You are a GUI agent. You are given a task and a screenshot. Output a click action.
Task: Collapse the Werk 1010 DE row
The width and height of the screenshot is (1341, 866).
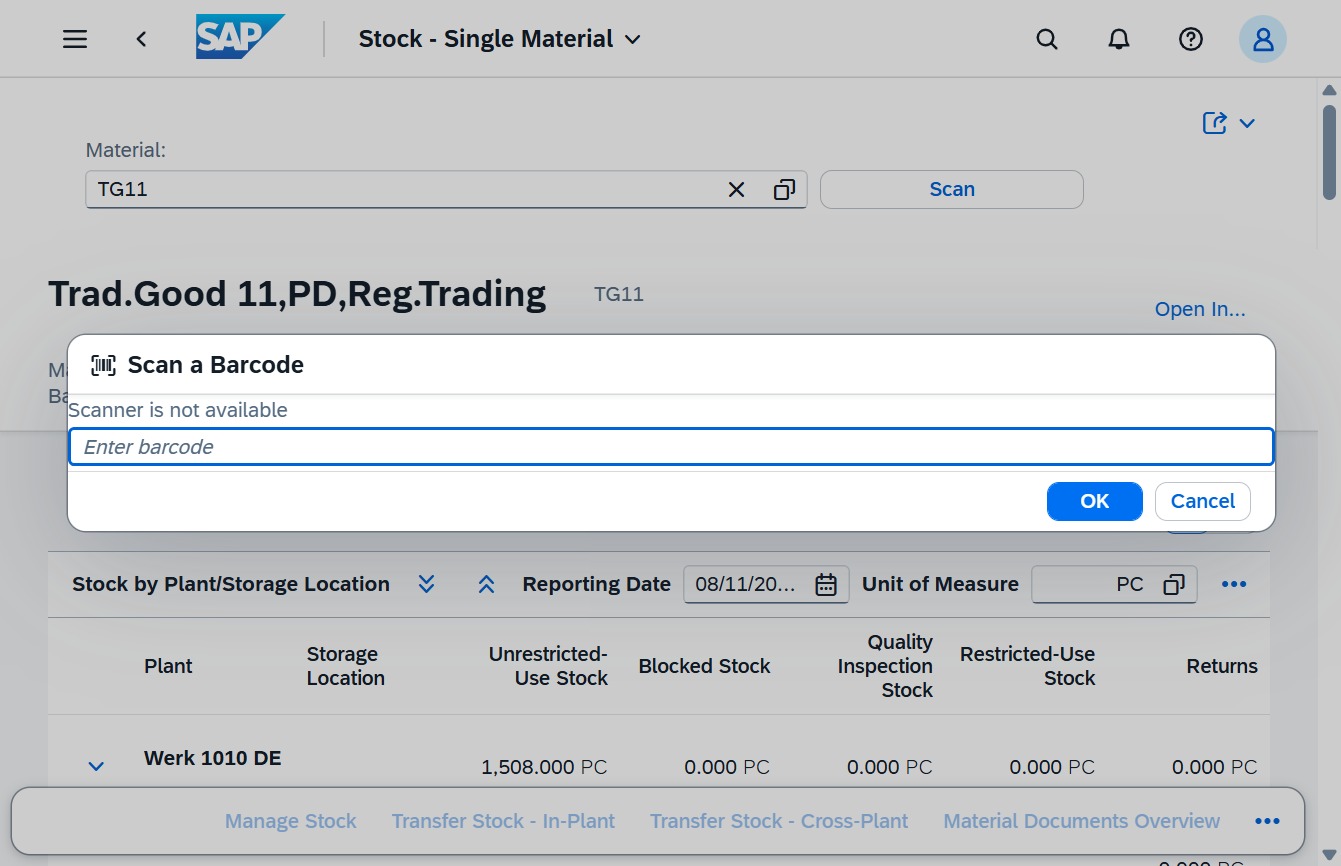[x=96, y=766]
